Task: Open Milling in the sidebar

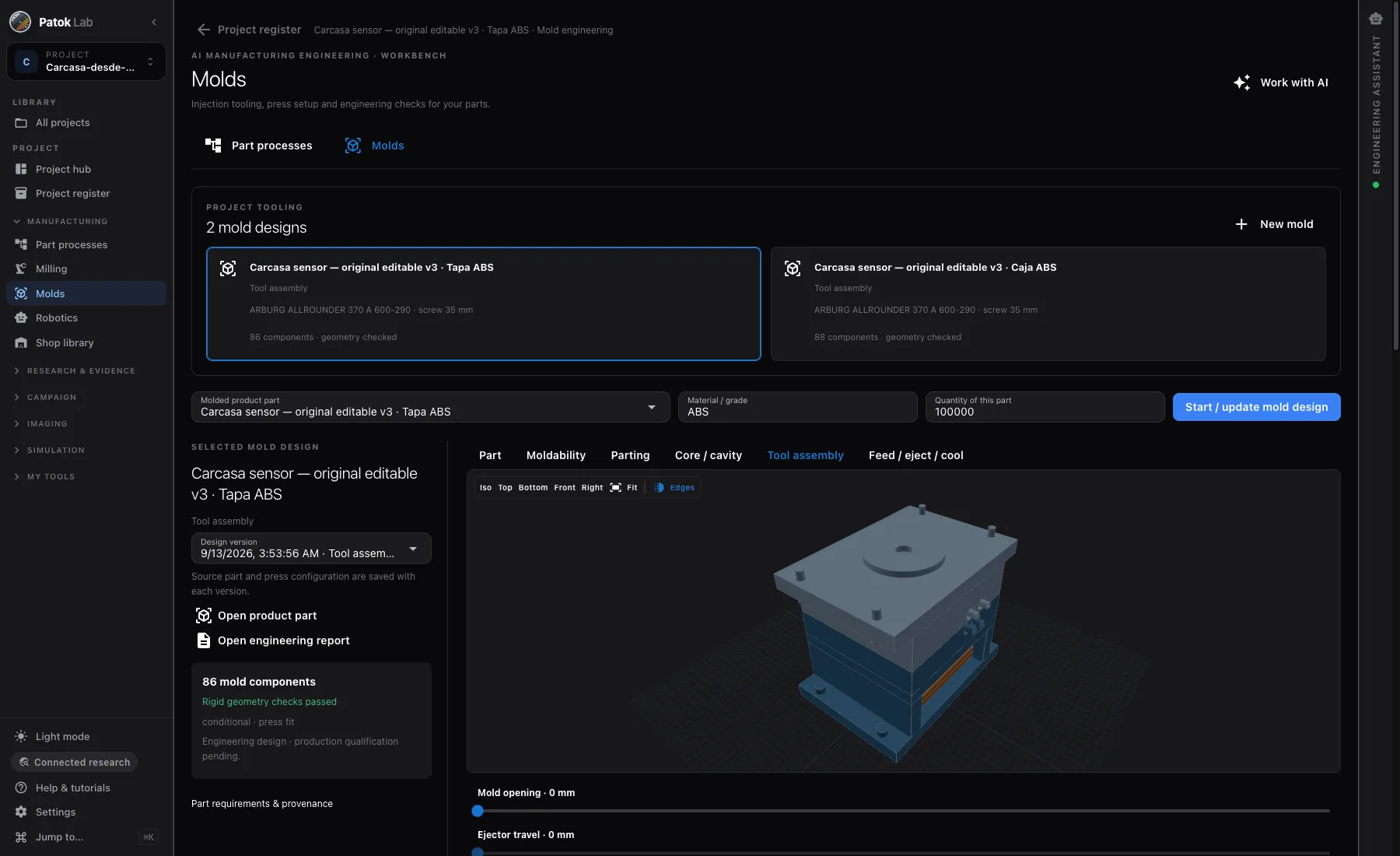Action: [86, 268]
